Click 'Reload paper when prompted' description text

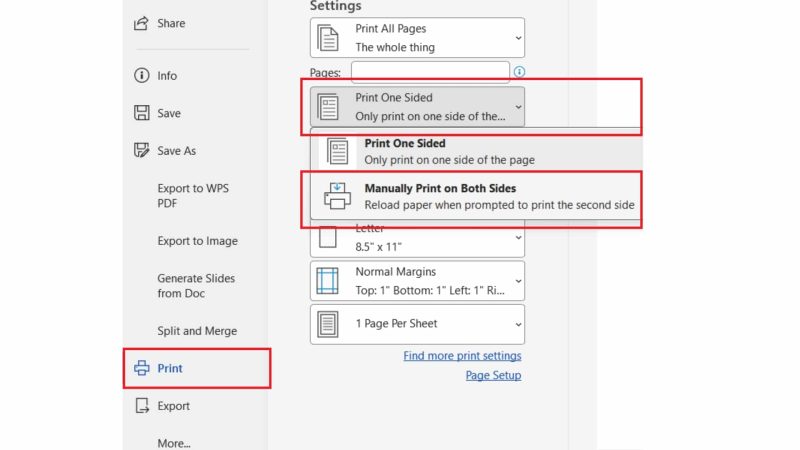pos(499,205)
